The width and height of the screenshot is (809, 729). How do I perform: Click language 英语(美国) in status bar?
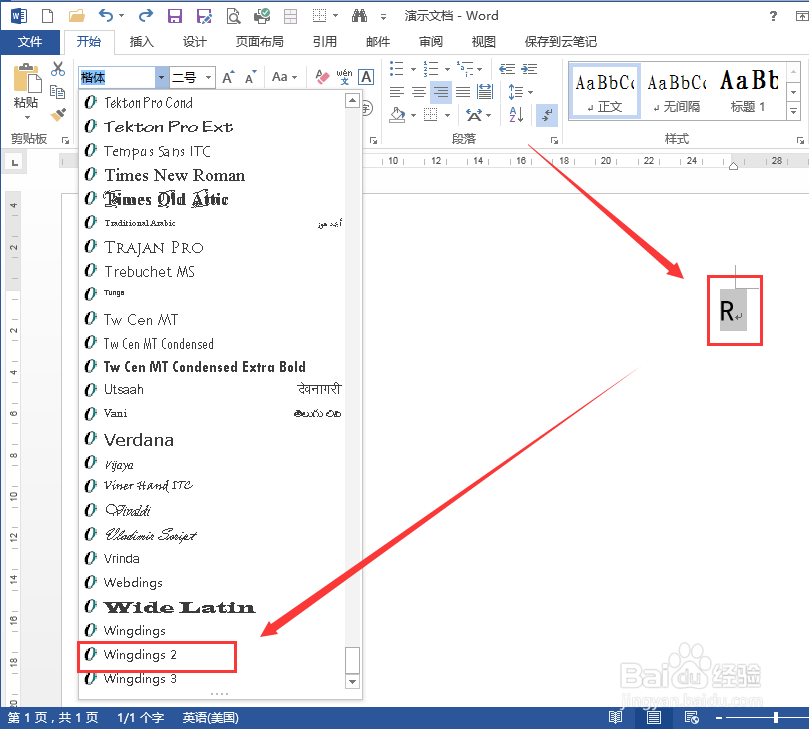click(211, 718)
